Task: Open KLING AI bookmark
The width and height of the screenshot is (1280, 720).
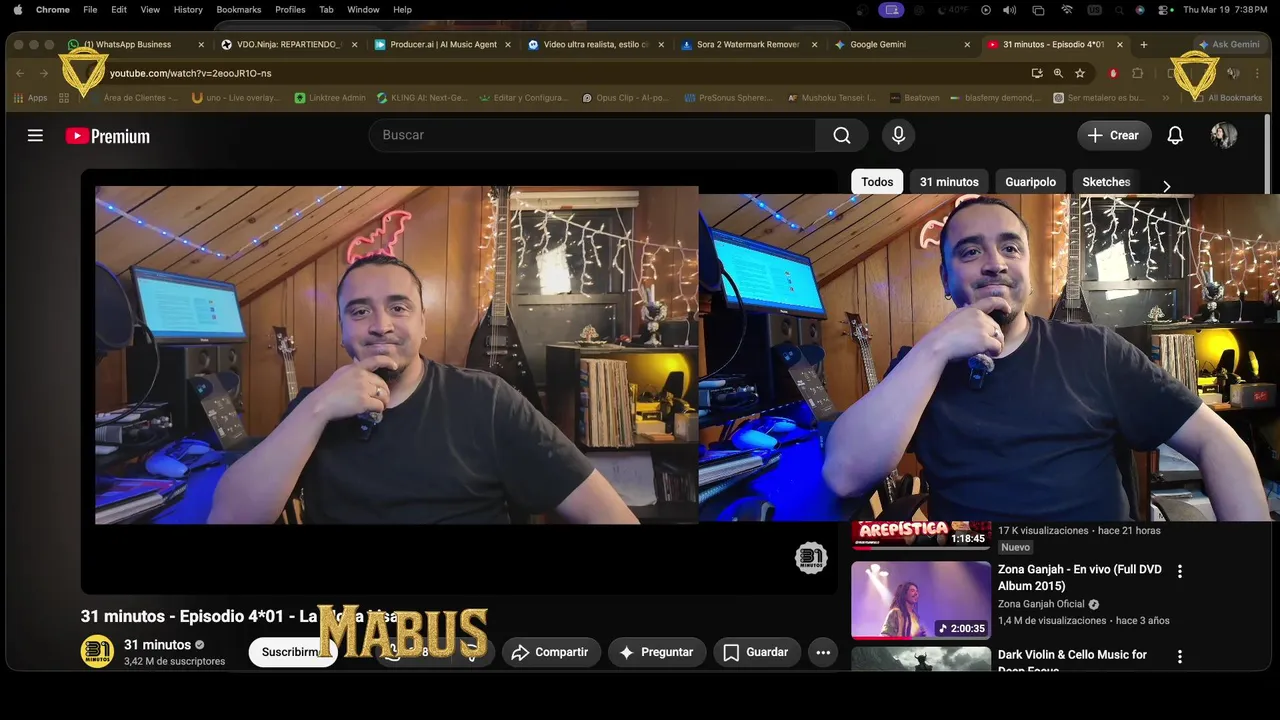Action: (423, 98)
